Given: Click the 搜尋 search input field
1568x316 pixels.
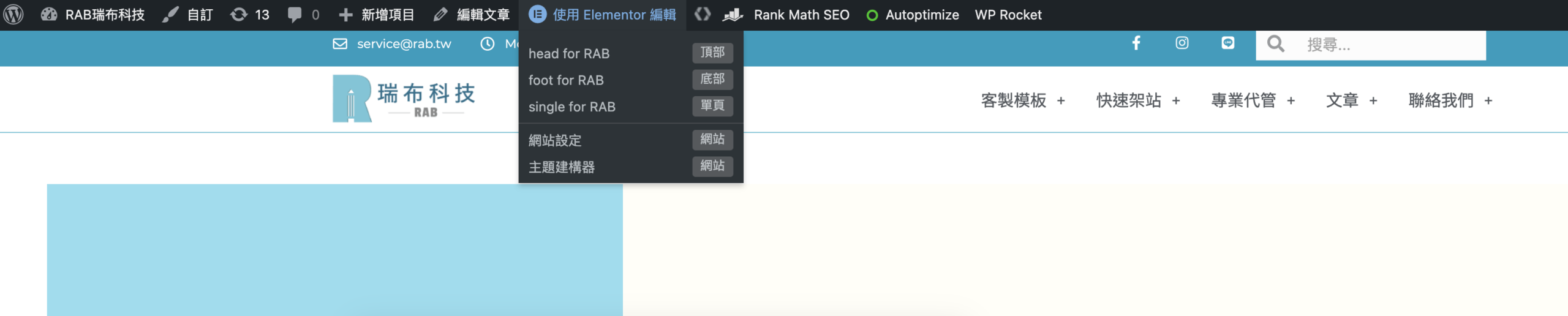Looking at the screenshot, I should click(x=1390, y=45).
